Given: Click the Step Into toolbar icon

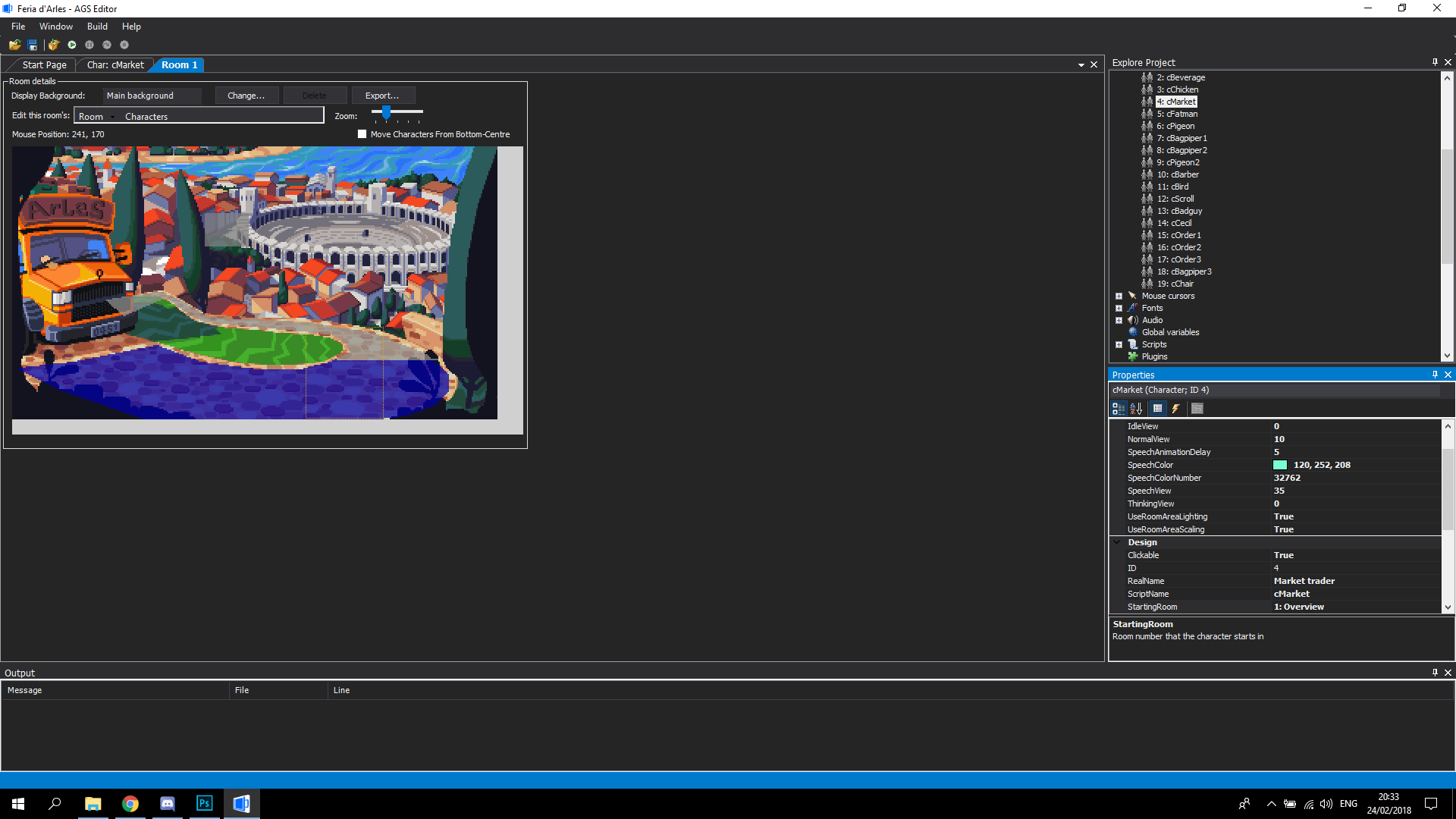Looking at the screenshot, I should (107, 45).
